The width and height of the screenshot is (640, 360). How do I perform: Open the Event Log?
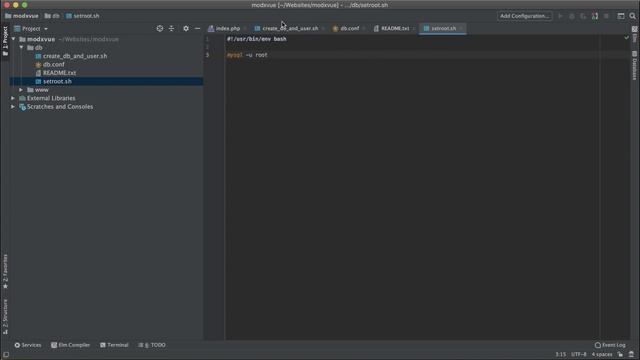coord(610,345)
